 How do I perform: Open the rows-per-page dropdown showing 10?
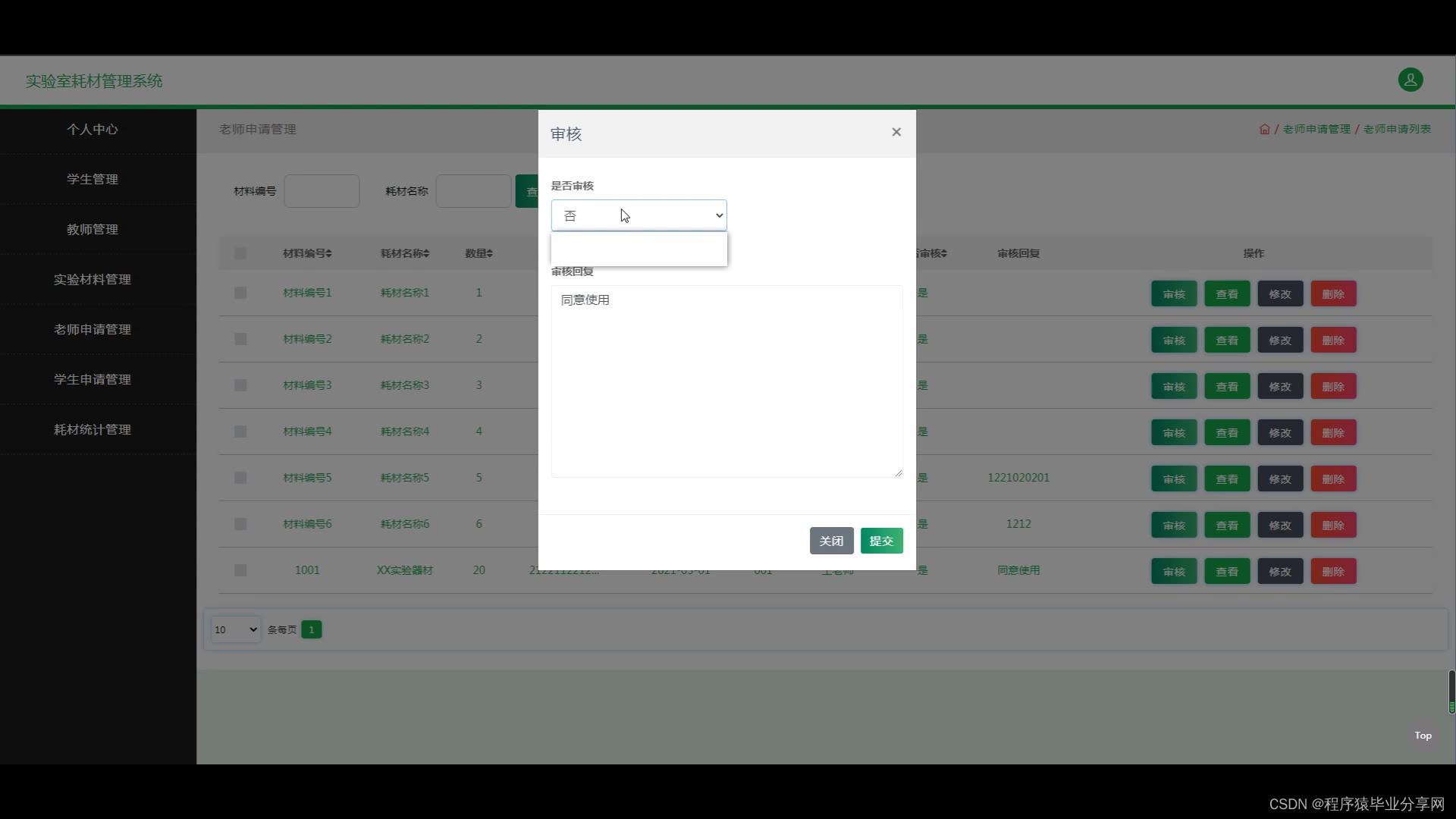pyautogui.click(x=235, y=629)
